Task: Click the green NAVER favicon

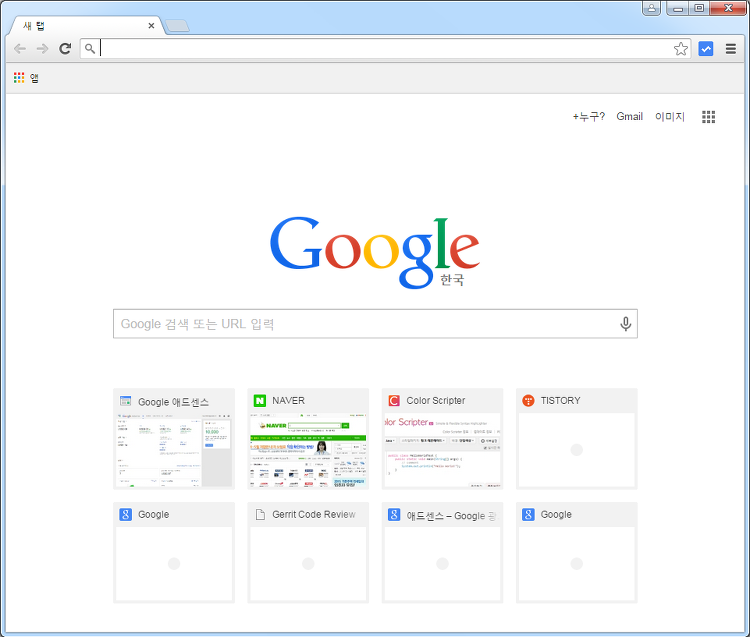Action: click(x=260, y=401)
